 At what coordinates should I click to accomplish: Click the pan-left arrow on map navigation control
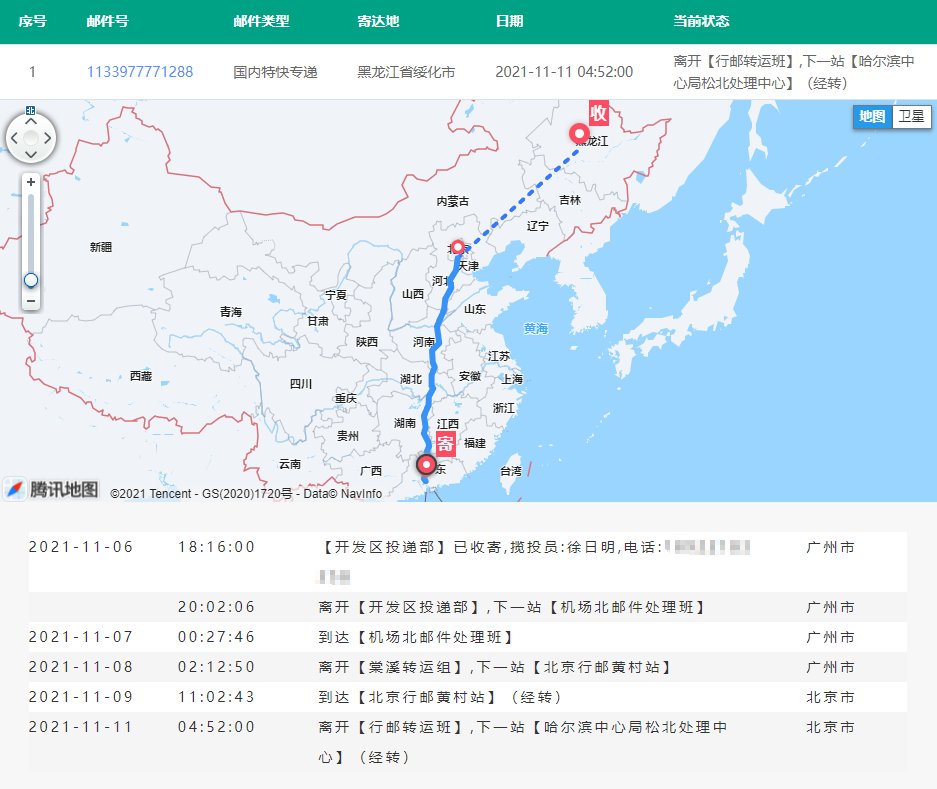(x=14, y=138)
